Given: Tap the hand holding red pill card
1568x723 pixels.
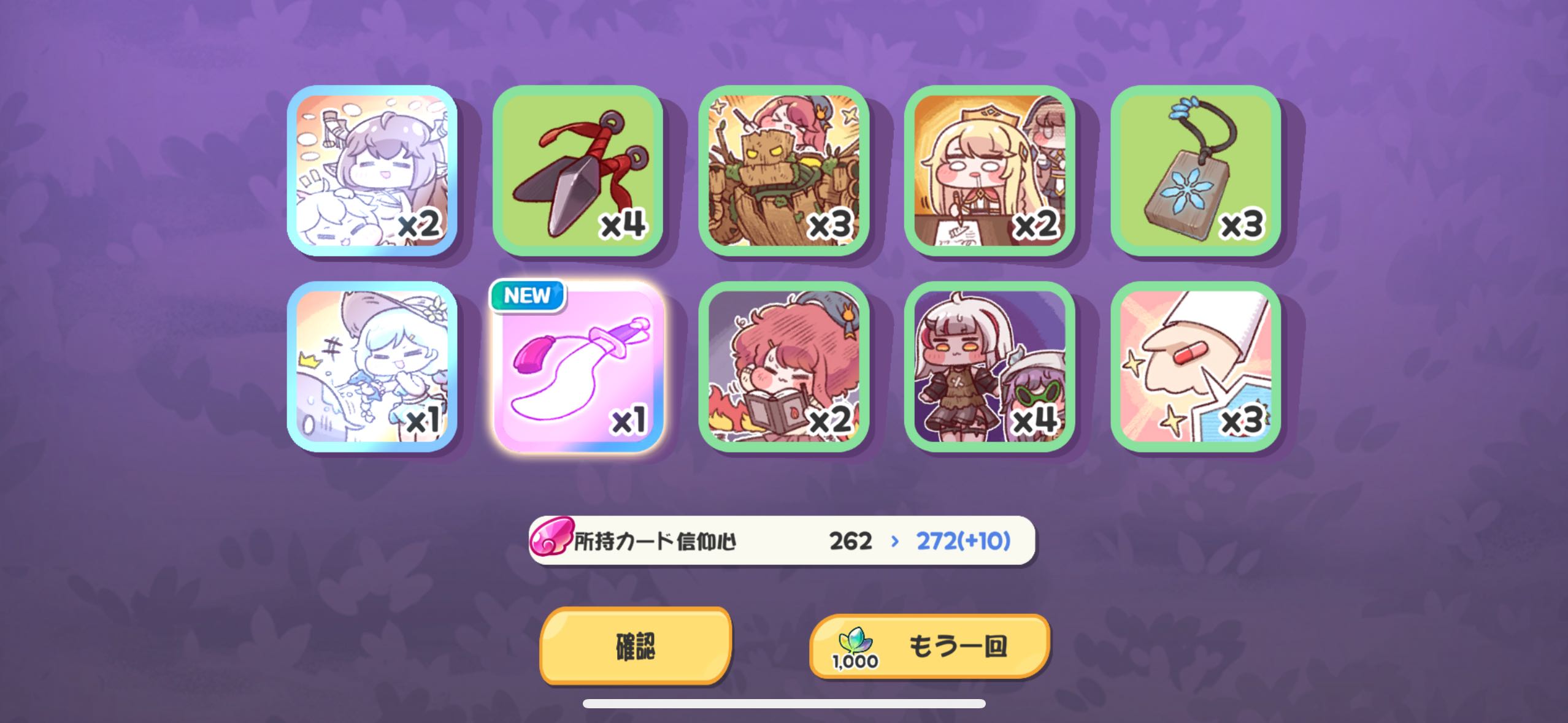Looking at the screenshot, I should coord(1196,367).
